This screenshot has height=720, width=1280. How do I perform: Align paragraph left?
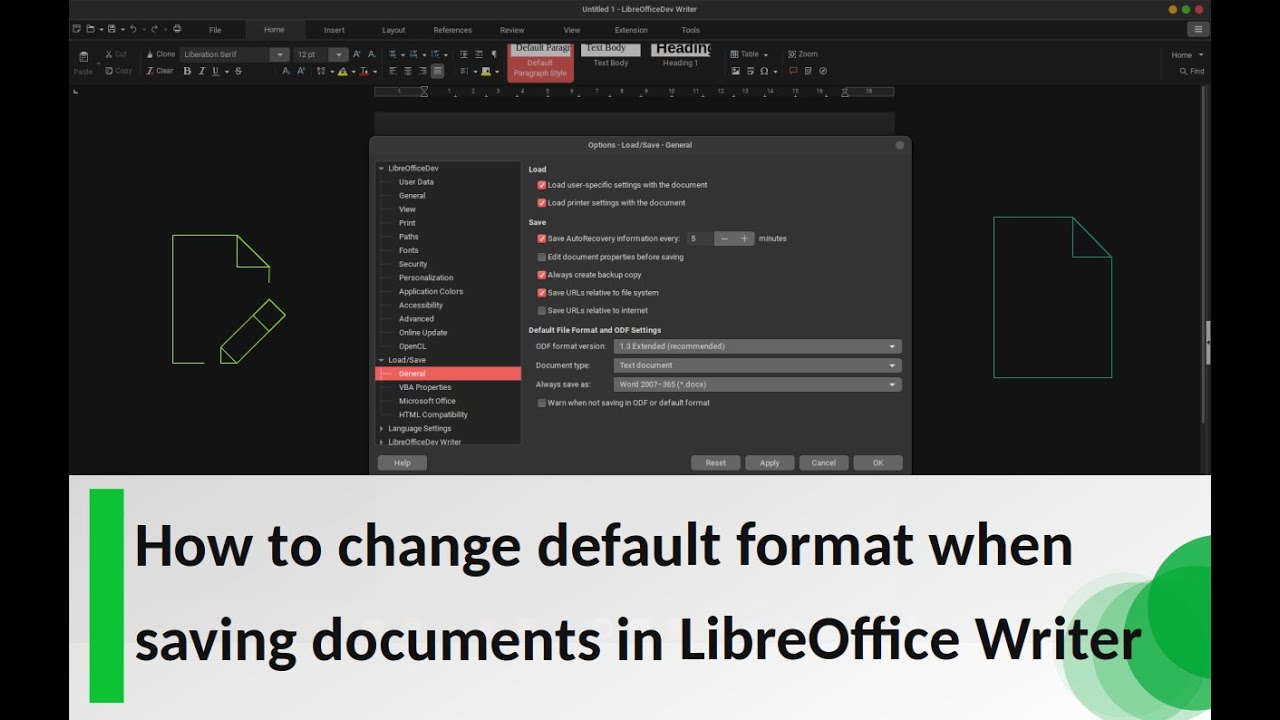(393, 71)
